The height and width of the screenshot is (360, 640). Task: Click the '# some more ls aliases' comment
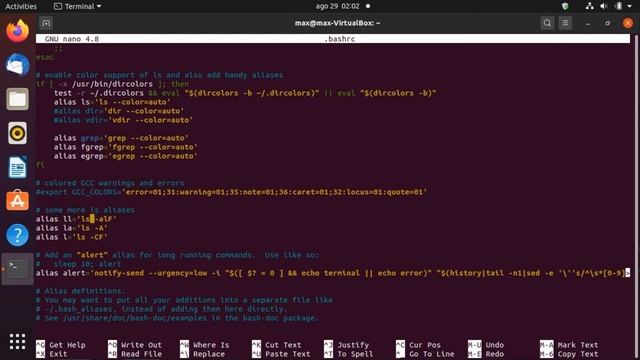(x=85, y=210)
